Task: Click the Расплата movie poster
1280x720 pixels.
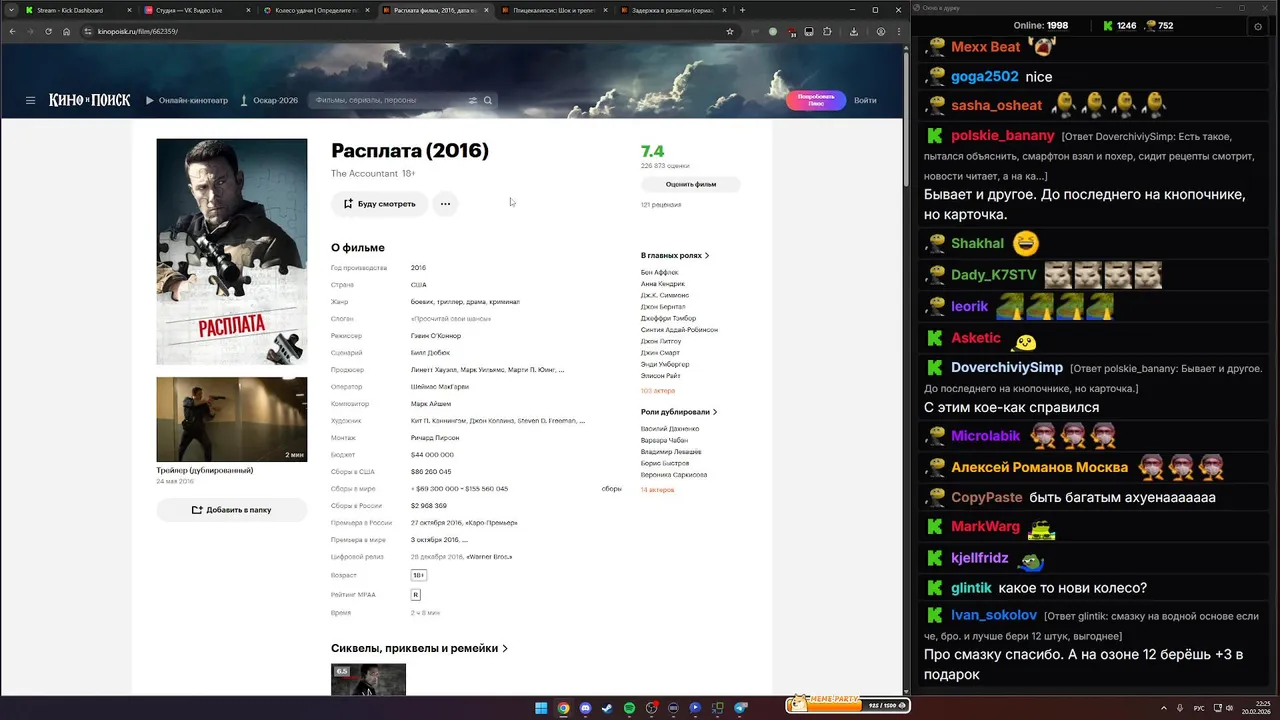Action: (232, 252)
